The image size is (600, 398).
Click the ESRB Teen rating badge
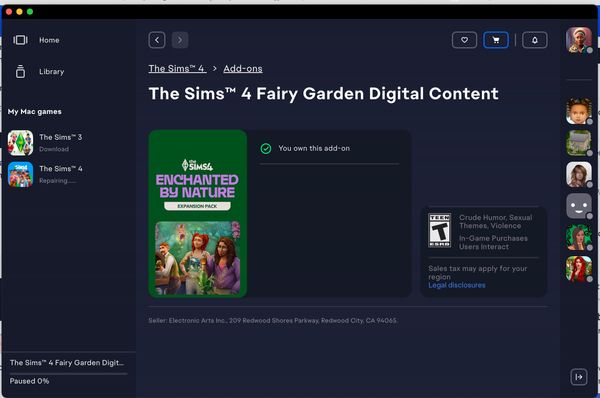439,230
